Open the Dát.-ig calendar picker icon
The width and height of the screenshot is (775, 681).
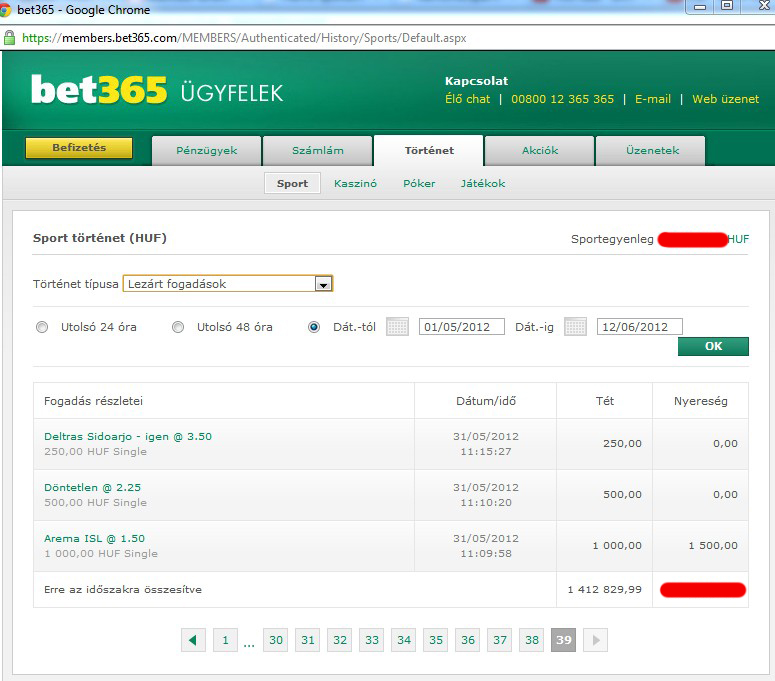click(575, 327)
